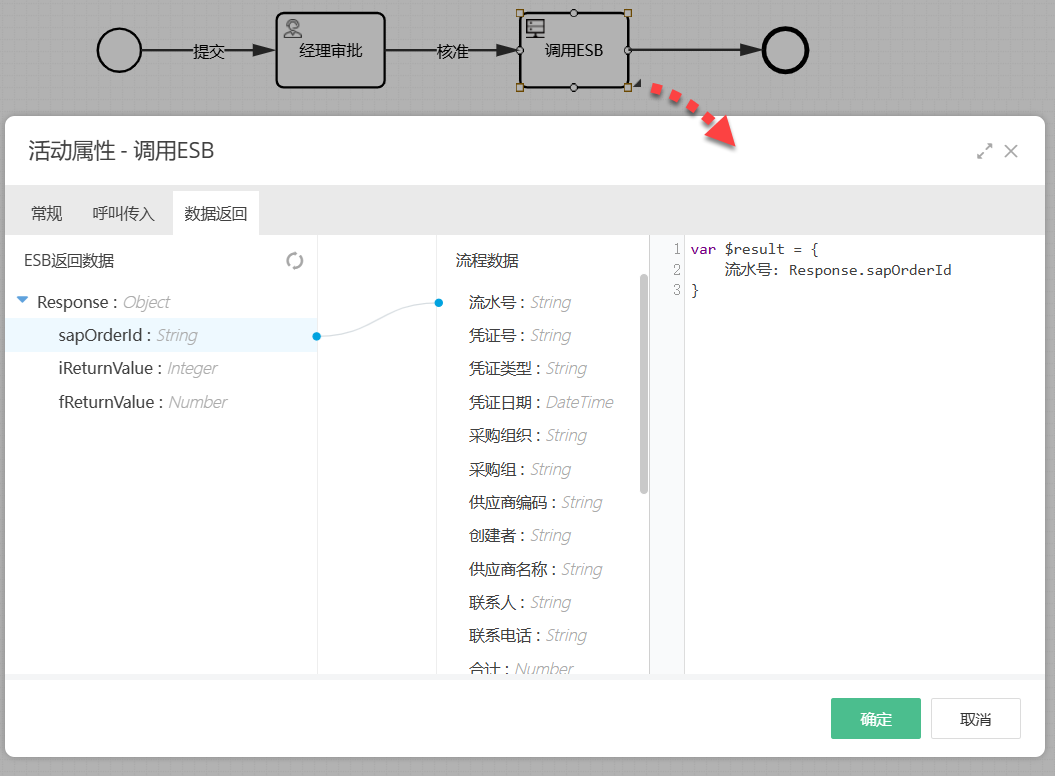Click the start event circle
The image size is (1055, 776).
point(119,50)
